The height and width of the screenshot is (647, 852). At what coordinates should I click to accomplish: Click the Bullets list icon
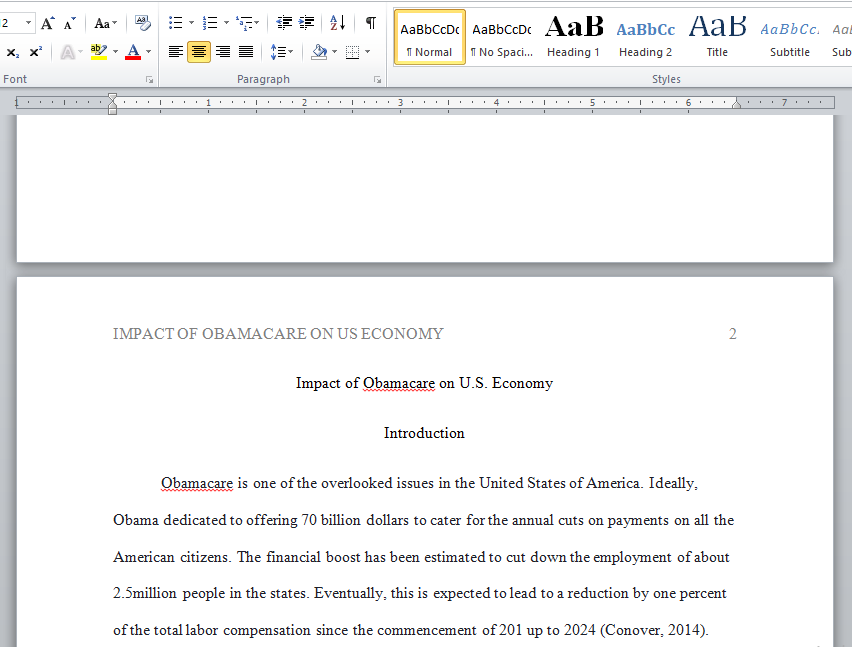click(176, 23)
